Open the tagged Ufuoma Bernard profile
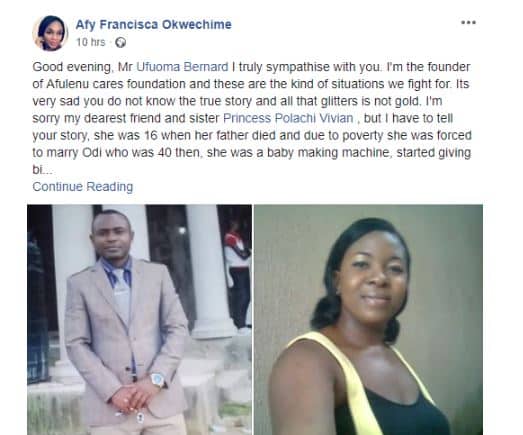Screen dimensions: 523x435 point(182,67)
